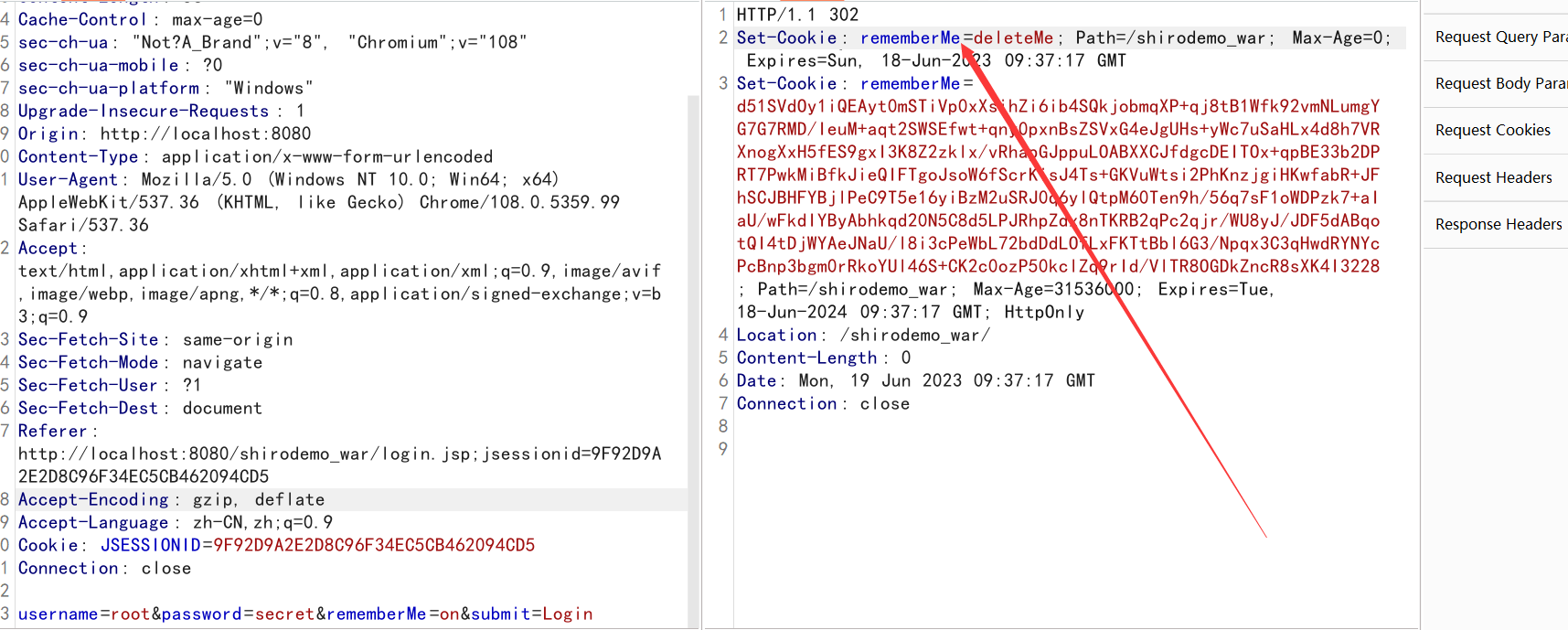
Task: Click the username parameter in request body
Action: pyautogui.click(x=58, y=614)
